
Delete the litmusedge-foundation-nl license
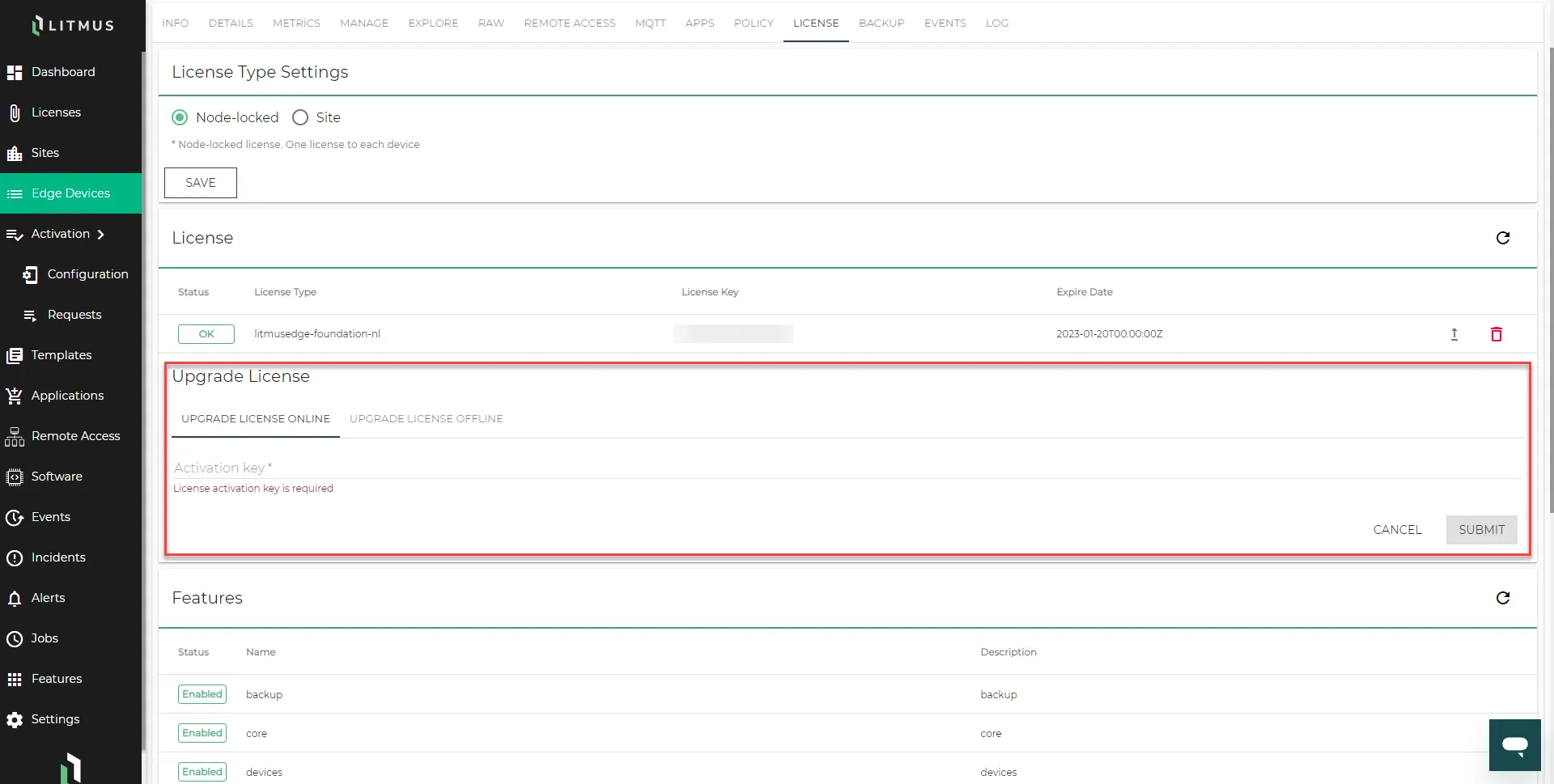coord(1497,334)
